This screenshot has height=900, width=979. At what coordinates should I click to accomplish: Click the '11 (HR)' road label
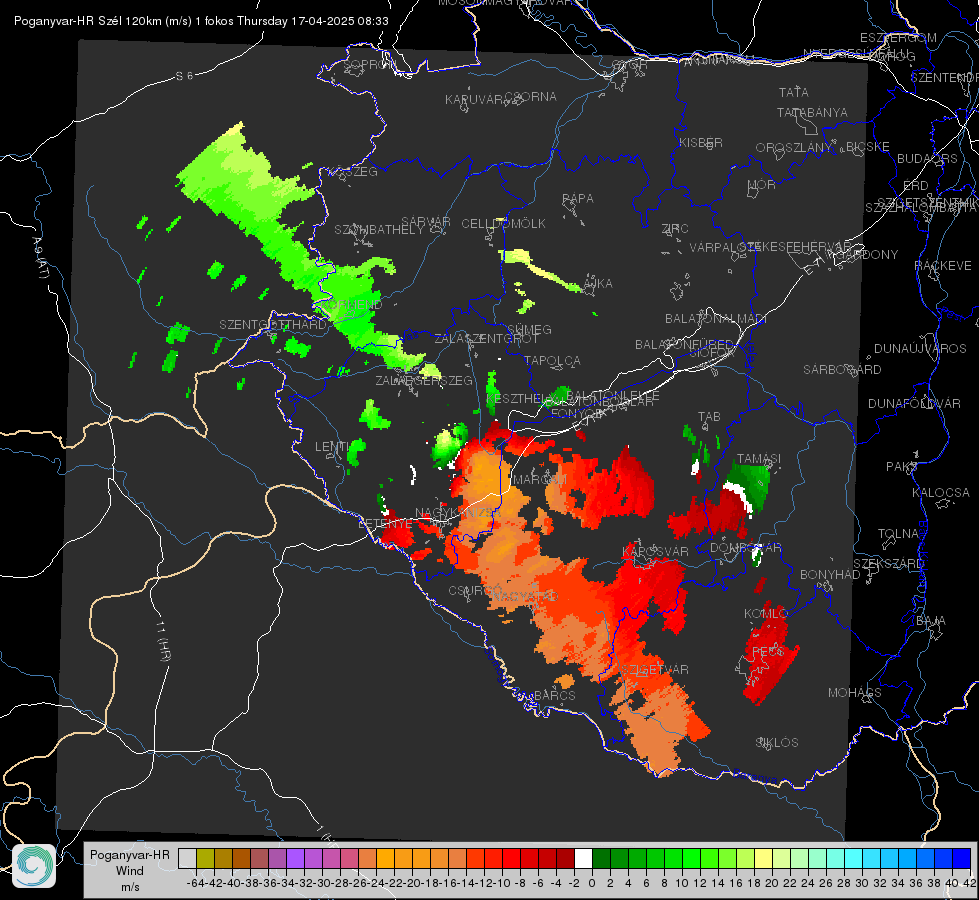pyautogui.click(x=163, y=641)
